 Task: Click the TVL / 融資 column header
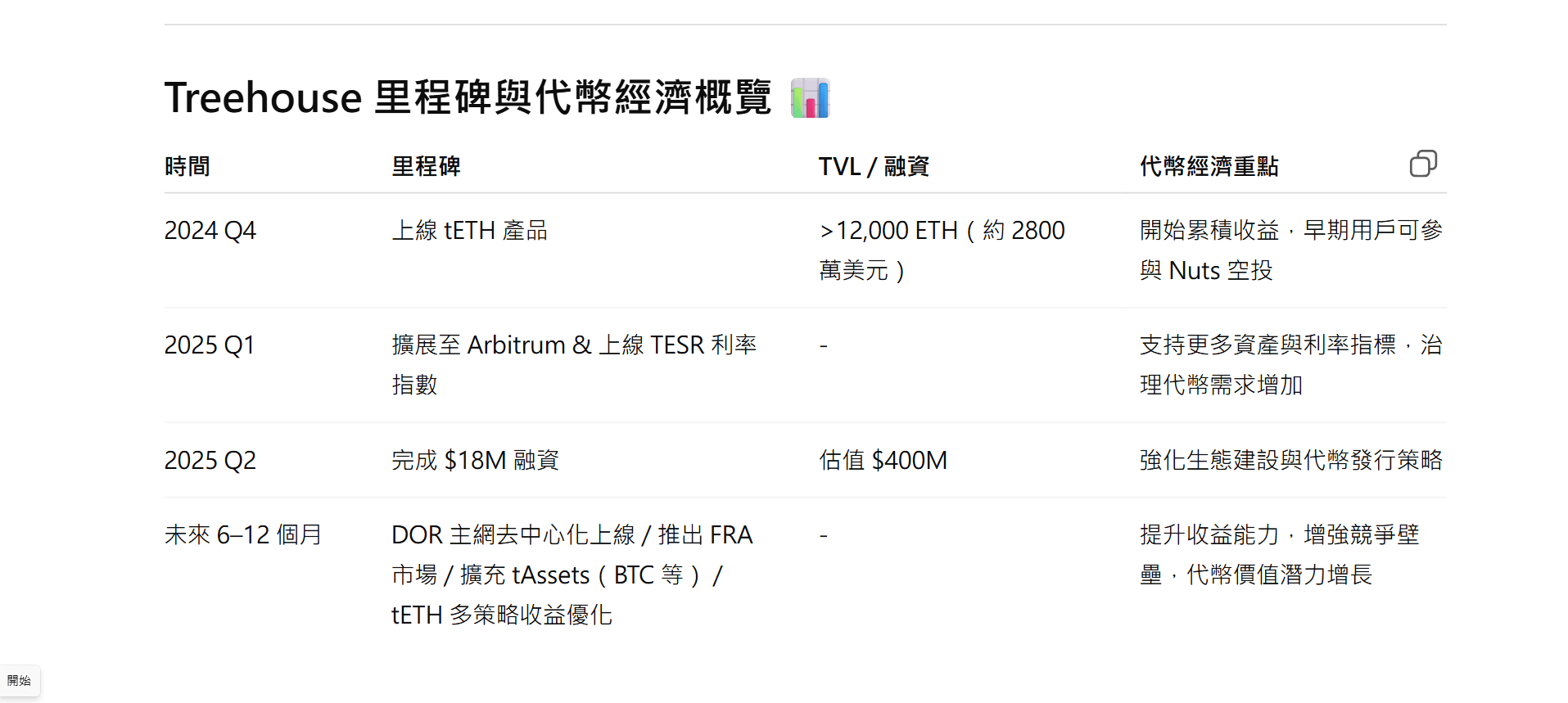(x=874, y=166)
